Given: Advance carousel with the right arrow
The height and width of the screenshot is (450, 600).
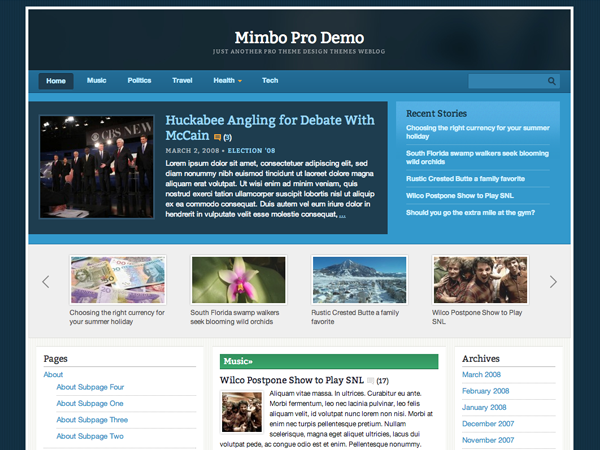Looking at the screenshot, I should click(x=553, y=282).
